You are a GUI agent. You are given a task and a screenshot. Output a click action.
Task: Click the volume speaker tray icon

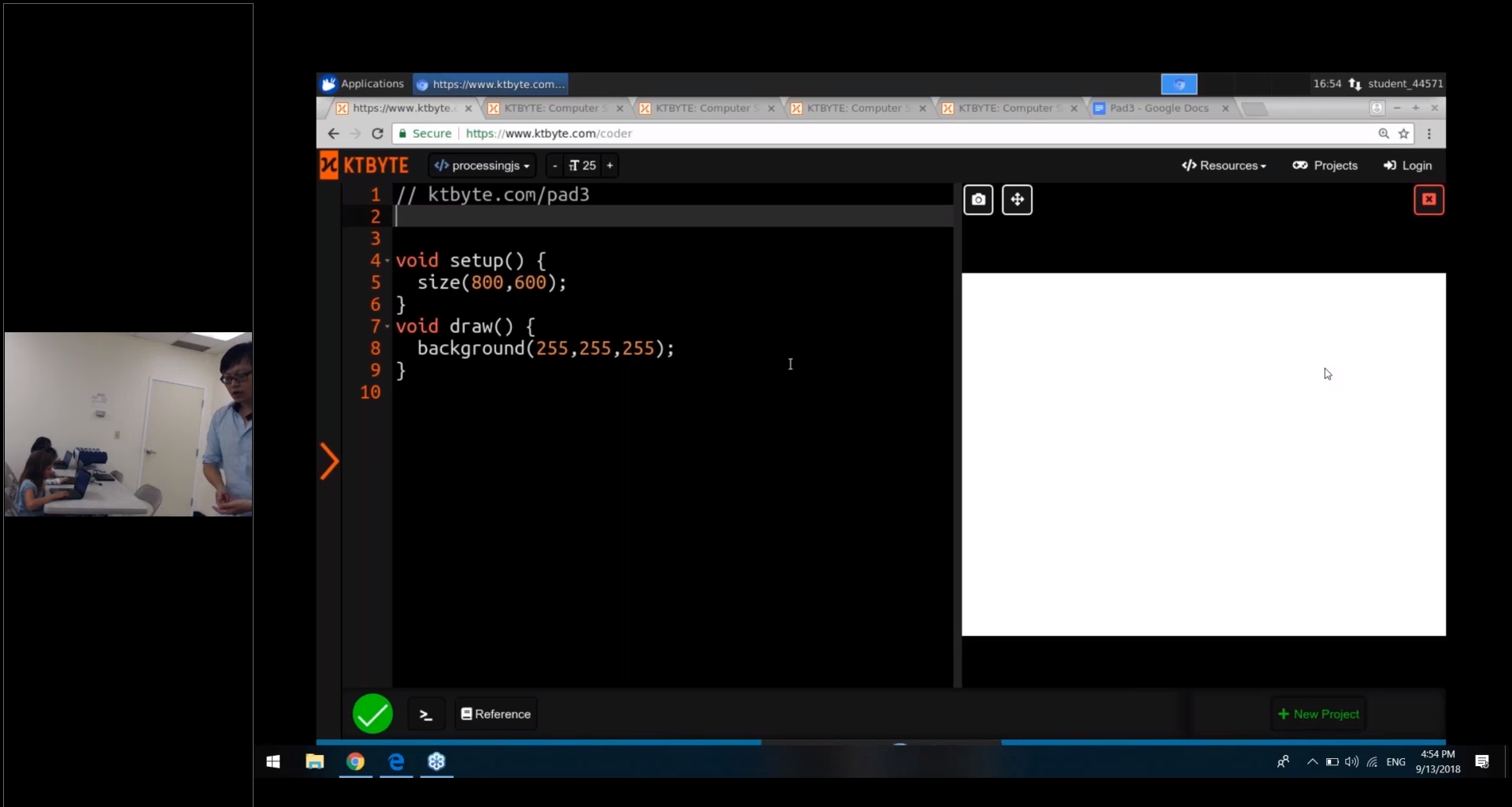[1351, 761]
